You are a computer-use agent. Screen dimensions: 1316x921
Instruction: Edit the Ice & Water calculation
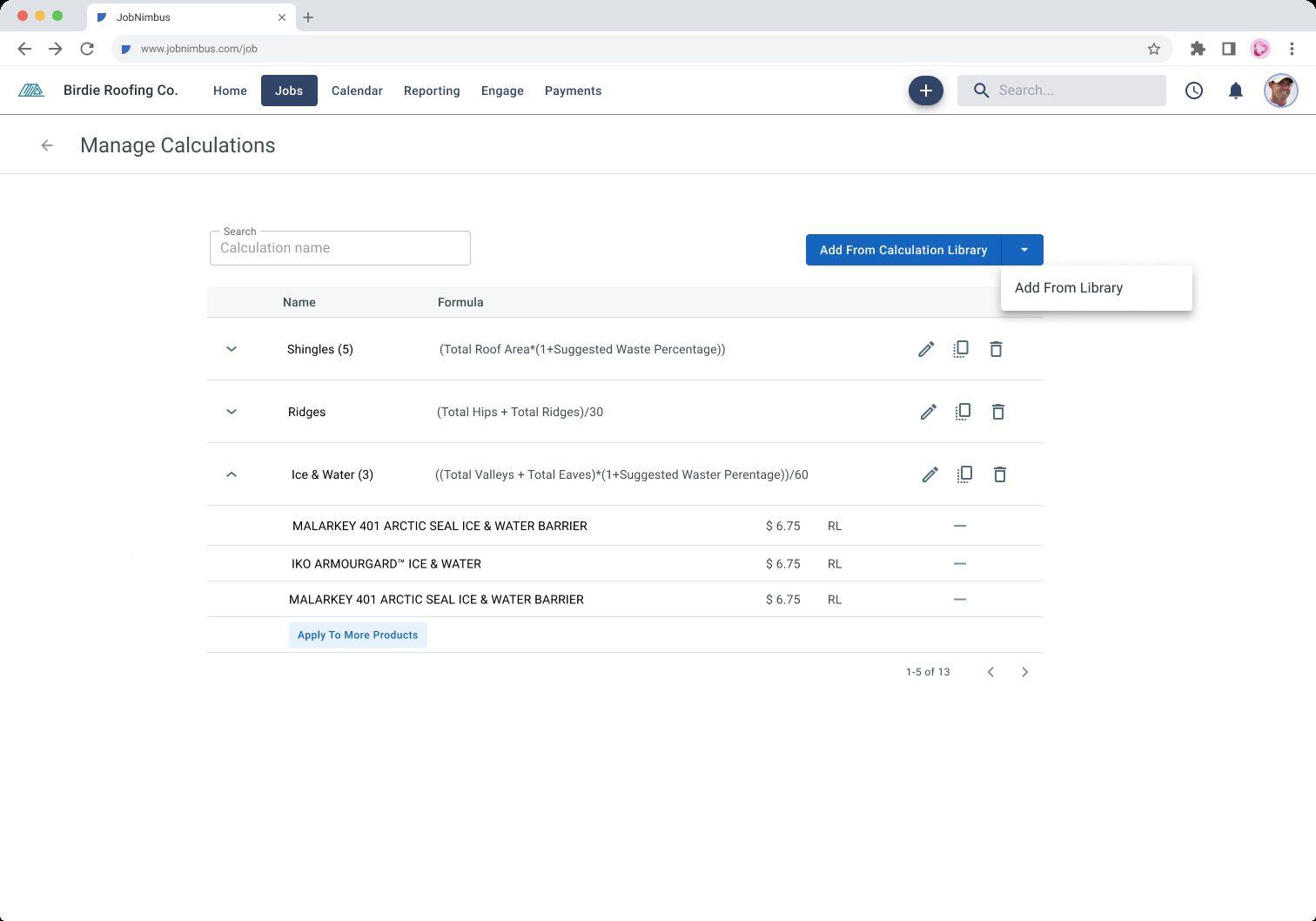coord(930,474)
